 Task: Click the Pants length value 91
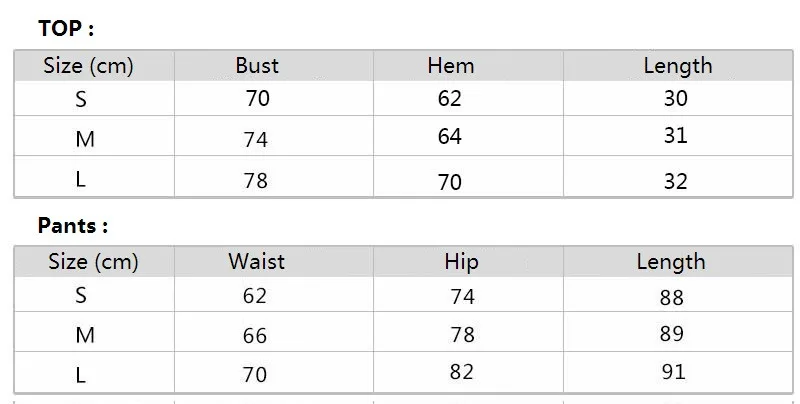click(x=673, y=372)
